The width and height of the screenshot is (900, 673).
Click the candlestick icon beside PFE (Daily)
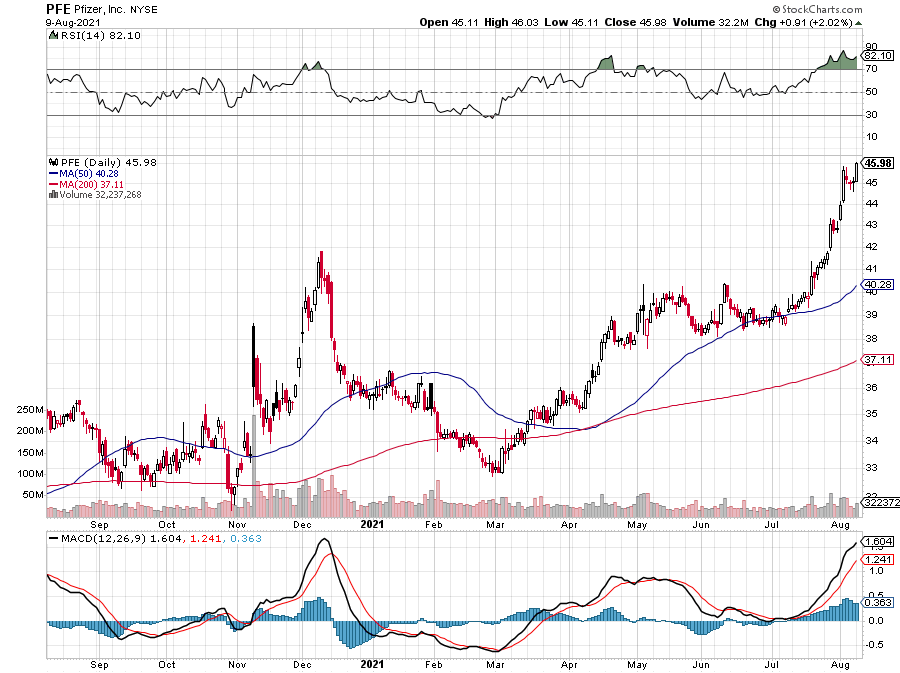(x=53, y=162)
